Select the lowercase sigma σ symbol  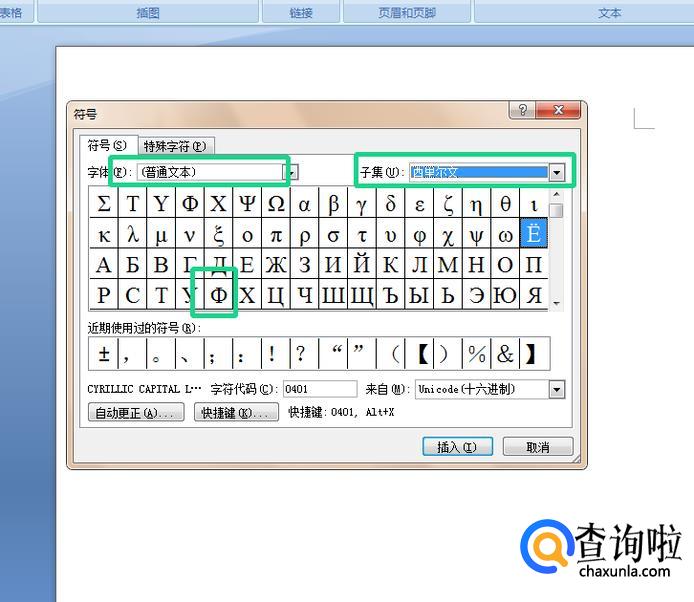[x=333, y=233]
